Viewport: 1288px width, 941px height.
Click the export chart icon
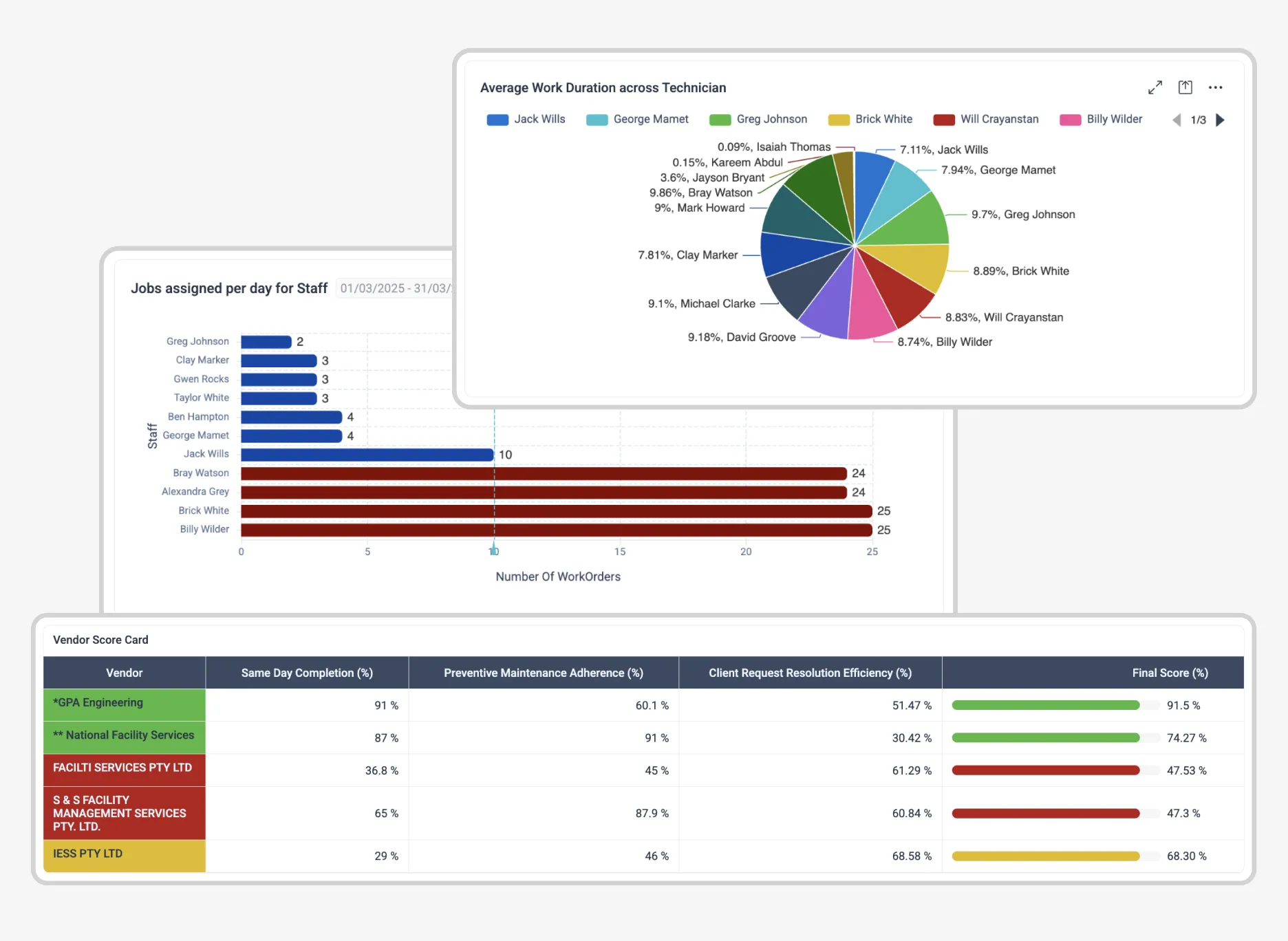tap(1185, 87)
